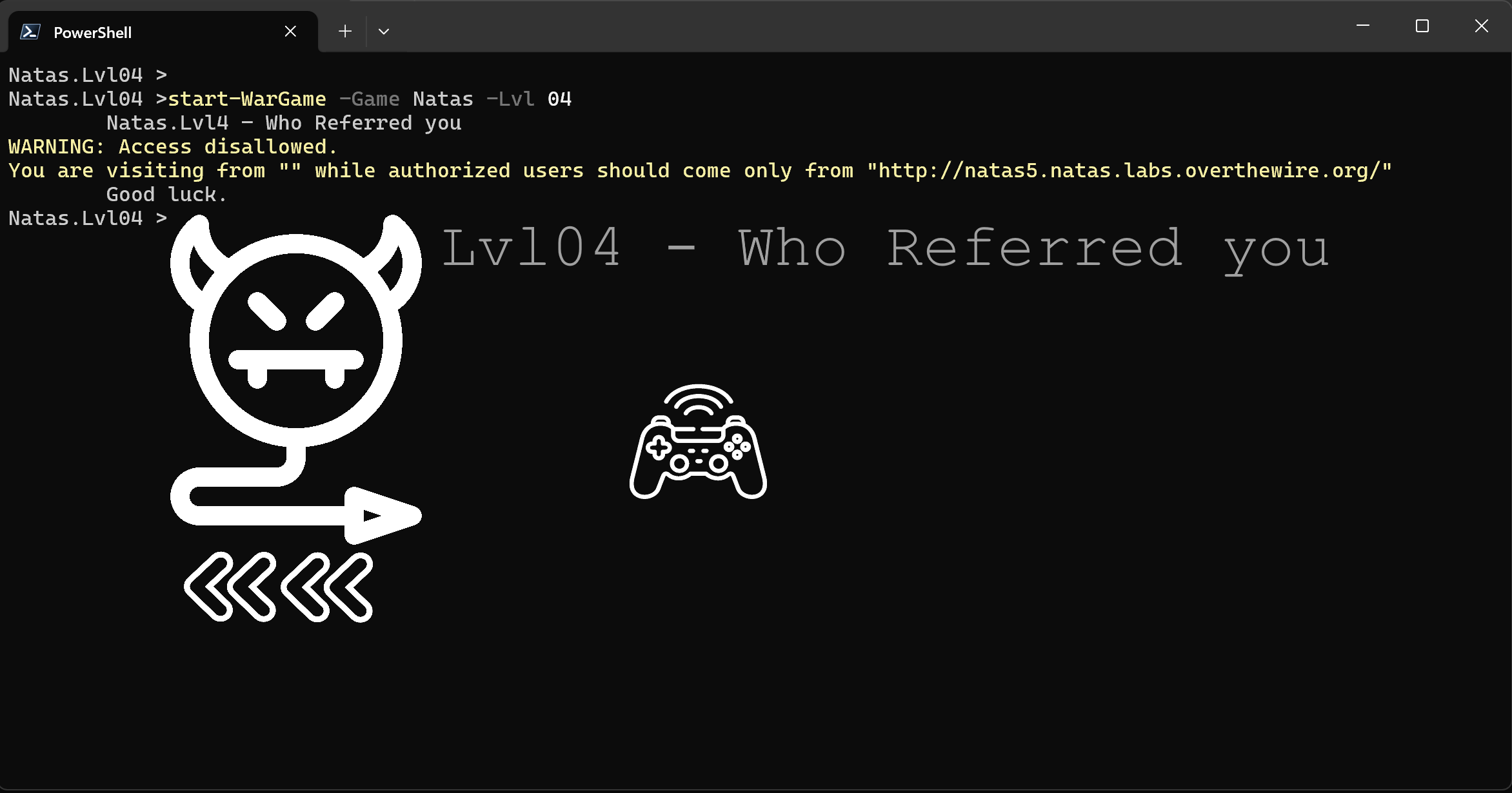Open a new tab with the plus icon
1512x793 pixels.
pos(345,31)
